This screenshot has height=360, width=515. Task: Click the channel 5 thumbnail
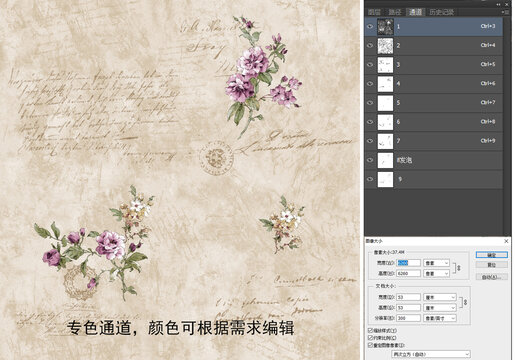click(385, 103)
